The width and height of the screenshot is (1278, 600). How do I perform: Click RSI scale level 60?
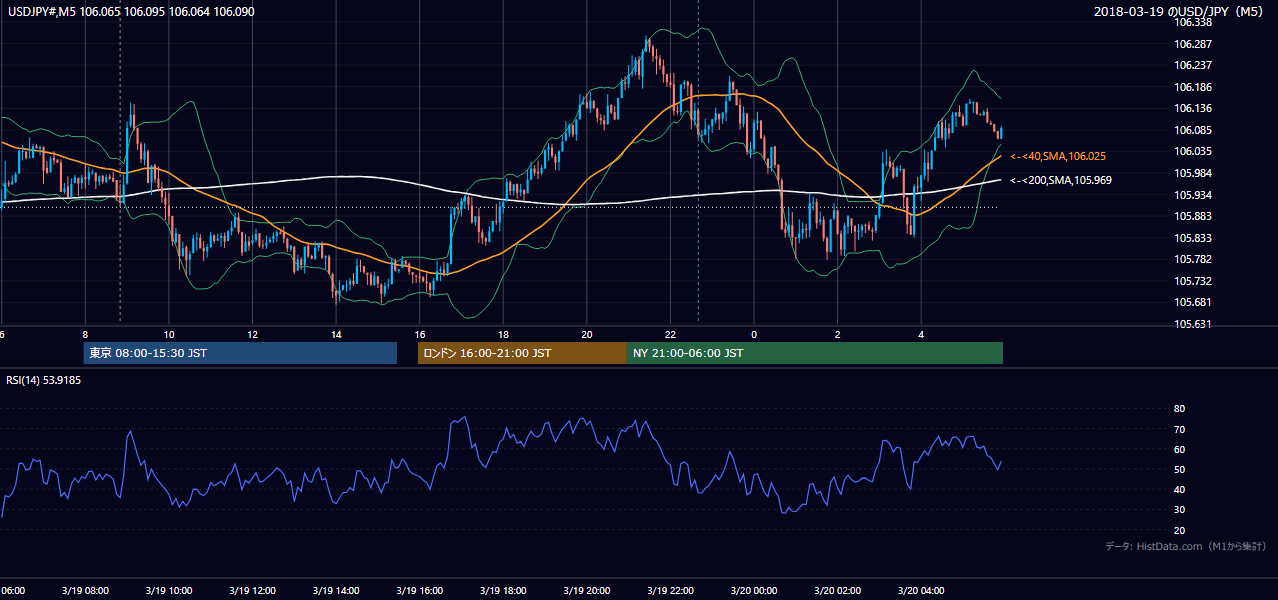pyautogui.click(x=1179, y=449)
